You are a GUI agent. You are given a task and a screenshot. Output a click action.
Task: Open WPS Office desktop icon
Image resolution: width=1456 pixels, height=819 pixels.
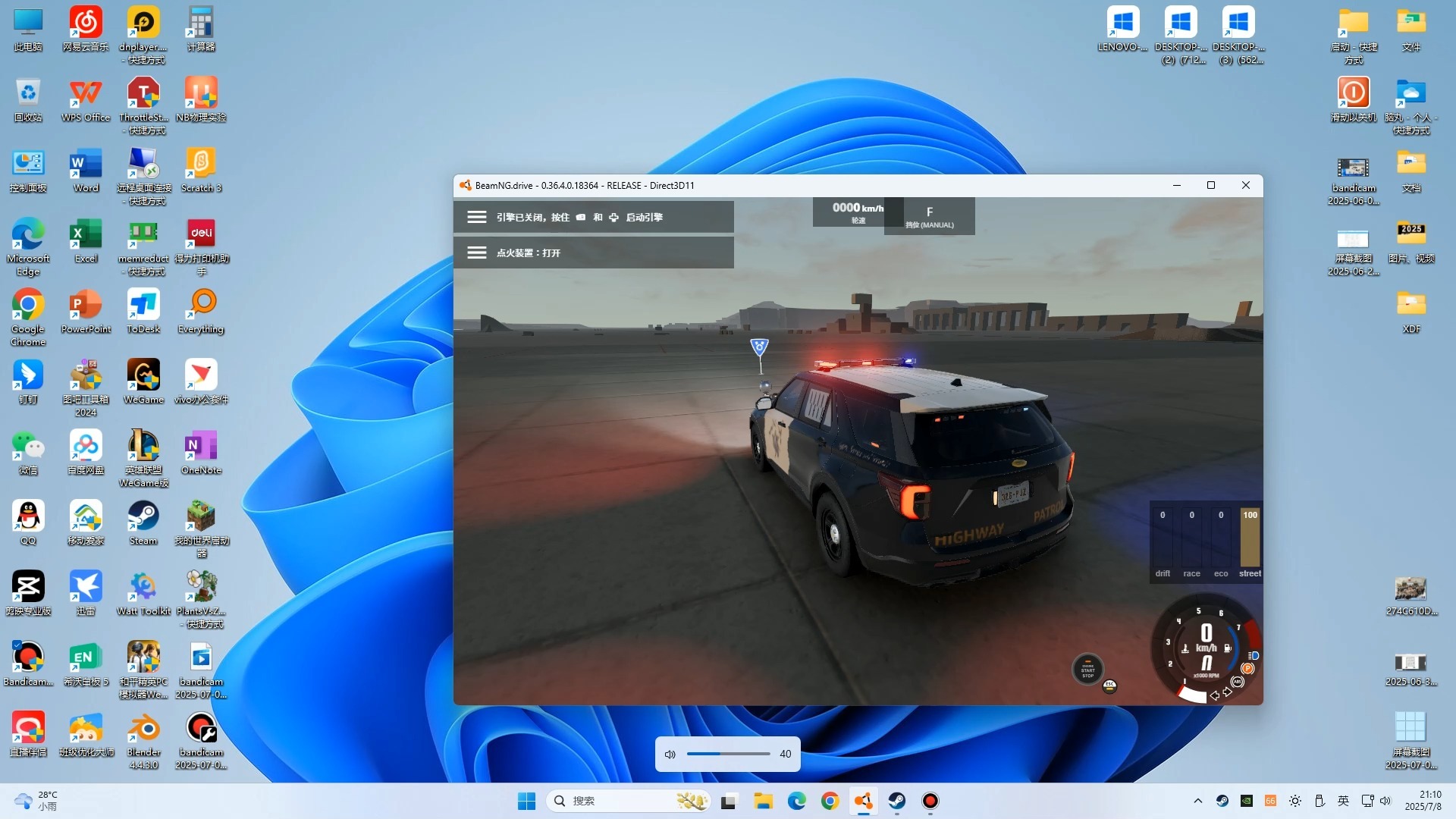[x=86, y=100]
